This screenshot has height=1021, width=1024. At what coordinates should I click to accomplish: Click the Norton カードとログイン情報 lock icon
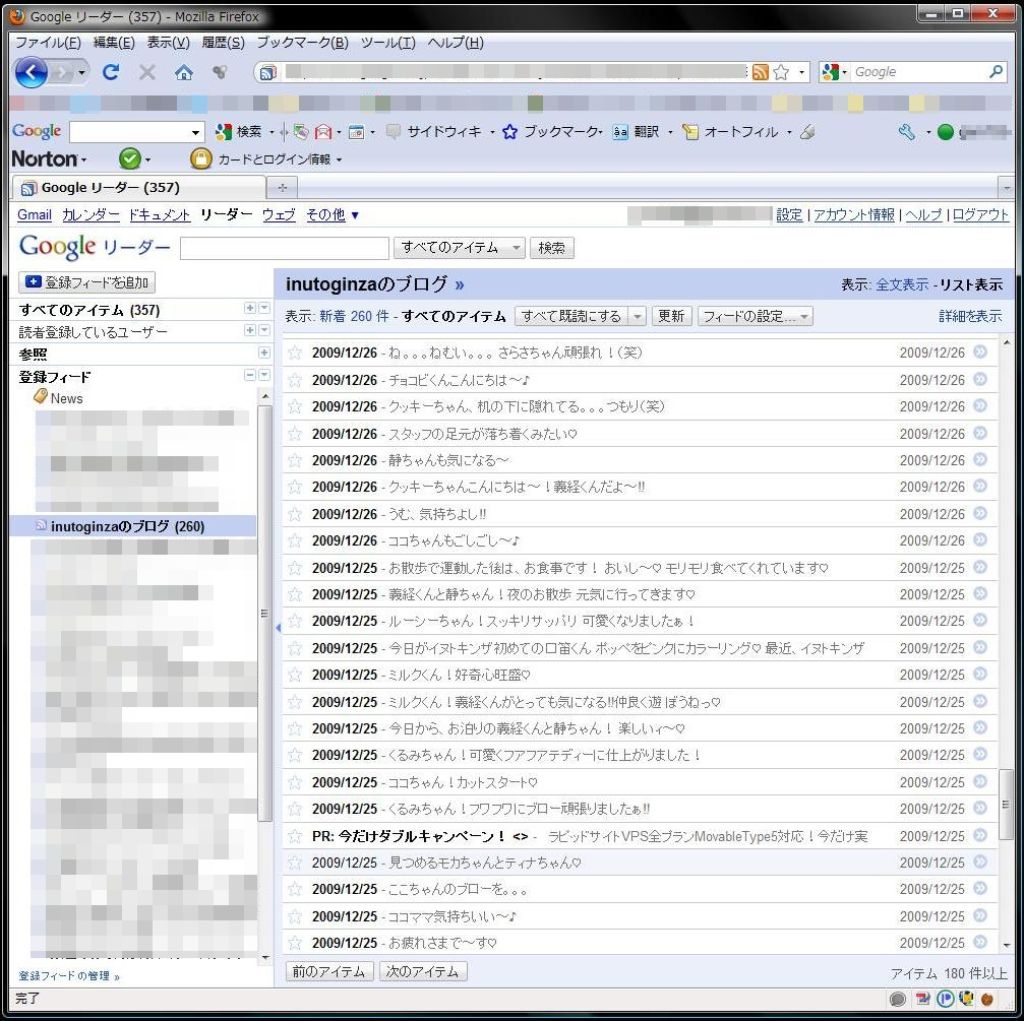coord(200,158)
